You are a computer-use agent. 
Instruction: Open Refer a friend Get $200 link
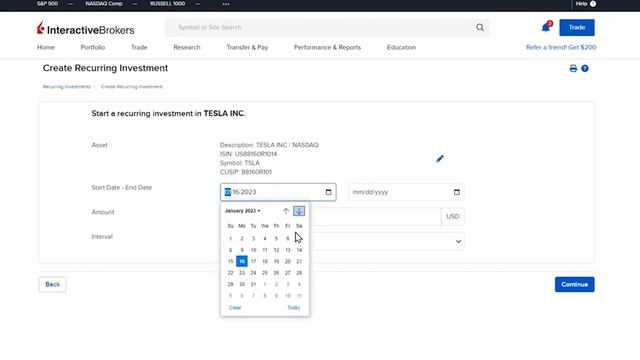click(x=561, y=47)
